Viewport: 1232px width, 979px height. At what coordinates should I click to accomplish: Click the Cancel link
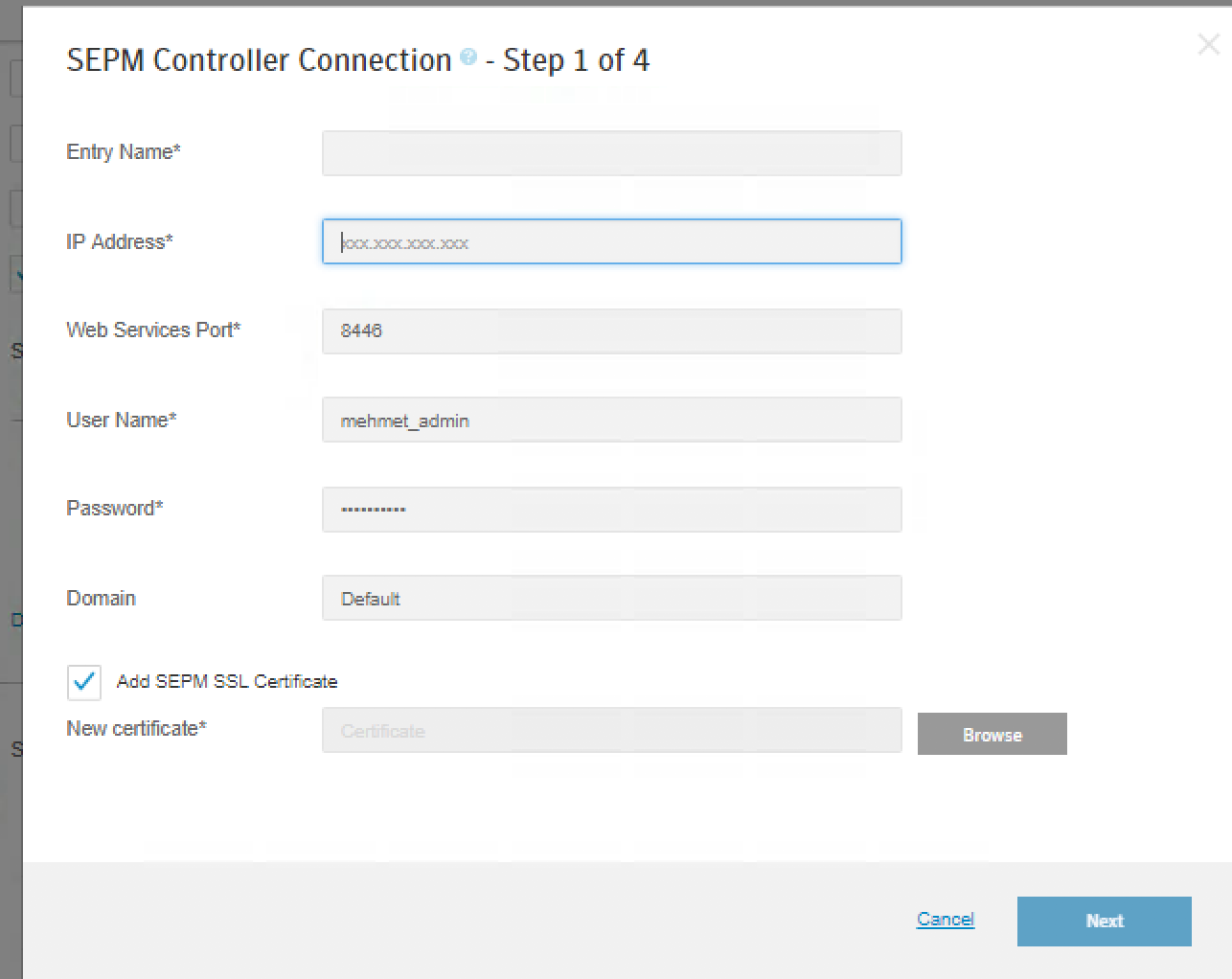coord(945,920)
